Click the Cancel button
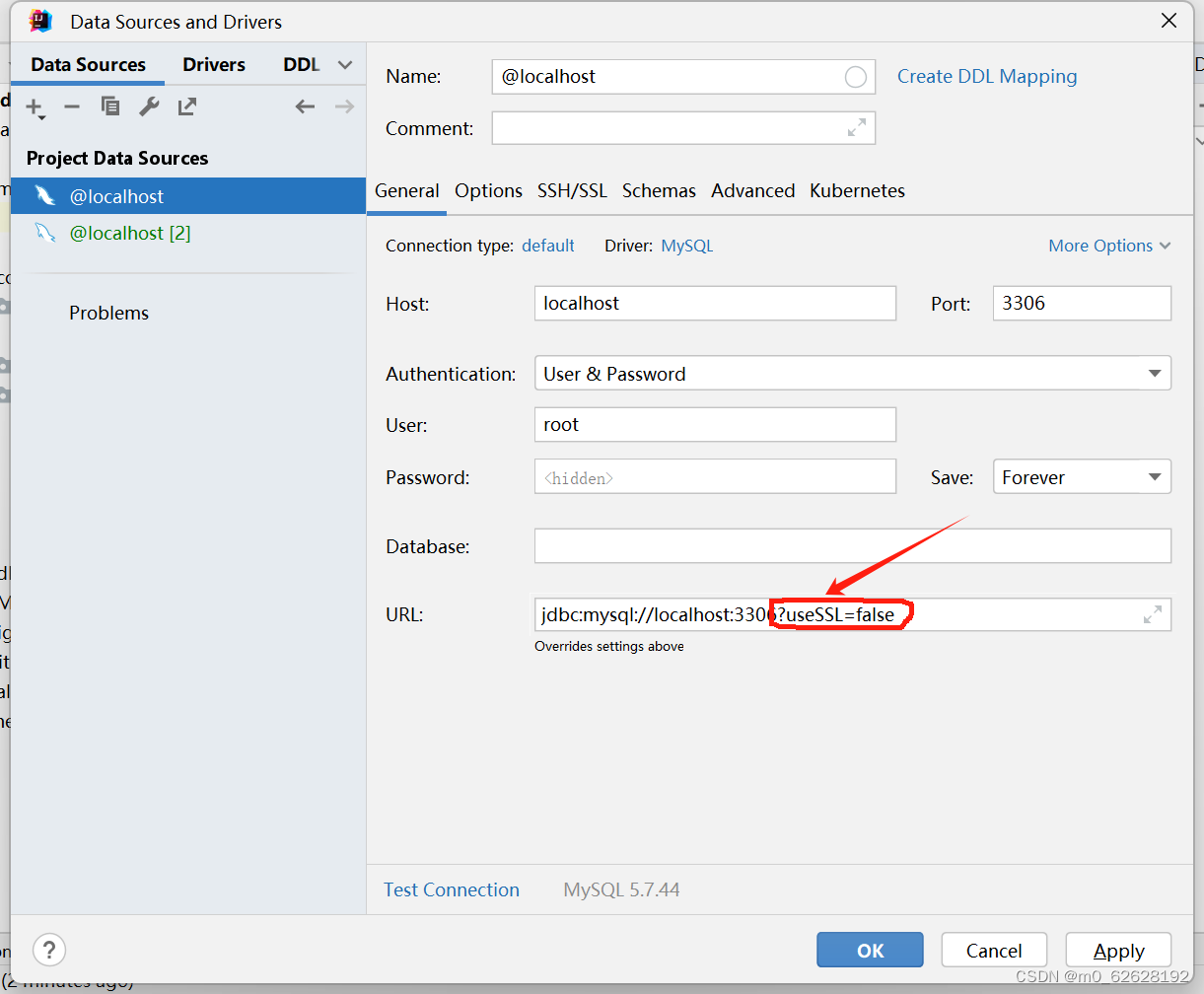Image resolution: width=1204 pixels, height=994 pixels. click(994, 951)
